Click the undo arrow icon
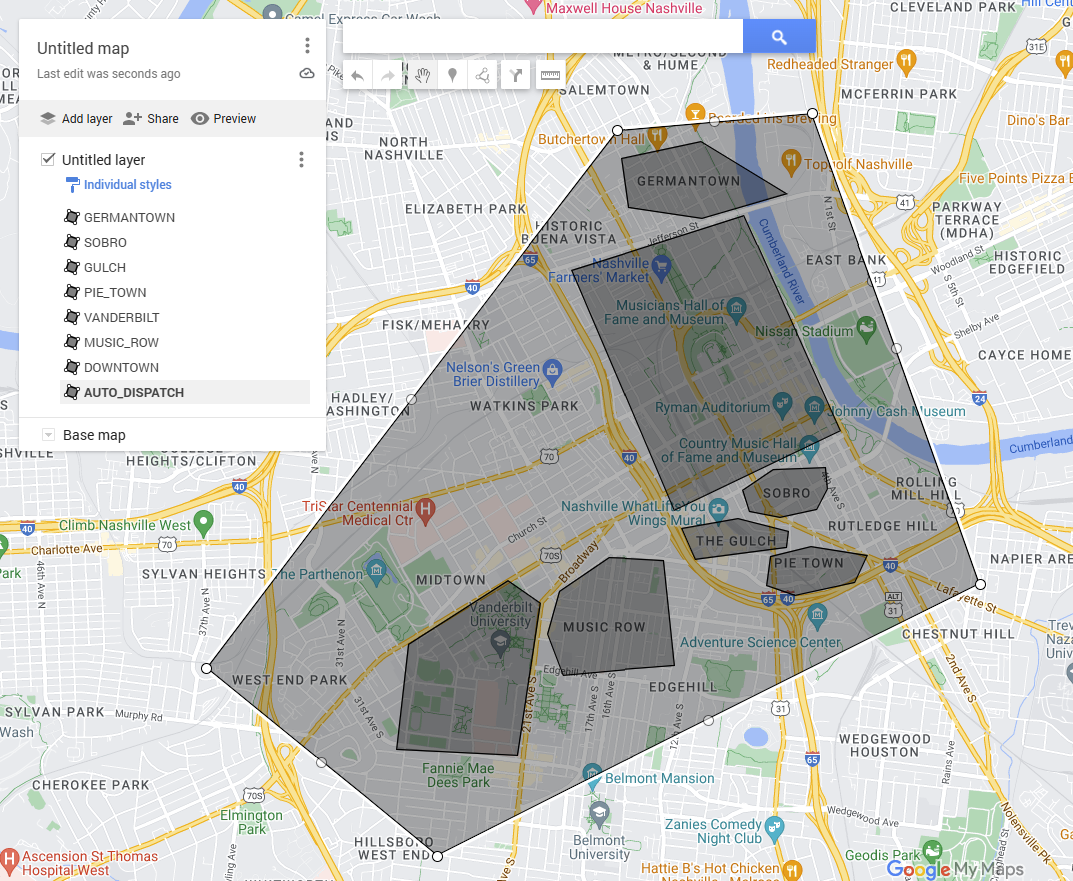The width and height of the screenshot is (1073, 881). click(x=357, y=74)
